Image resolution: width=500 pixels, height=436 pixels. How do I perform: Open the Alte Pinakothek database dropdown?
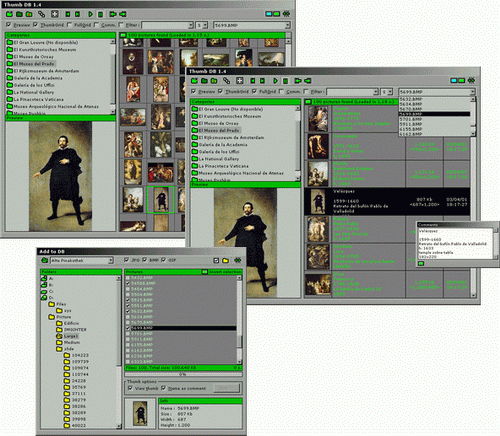tap(111, 260)
